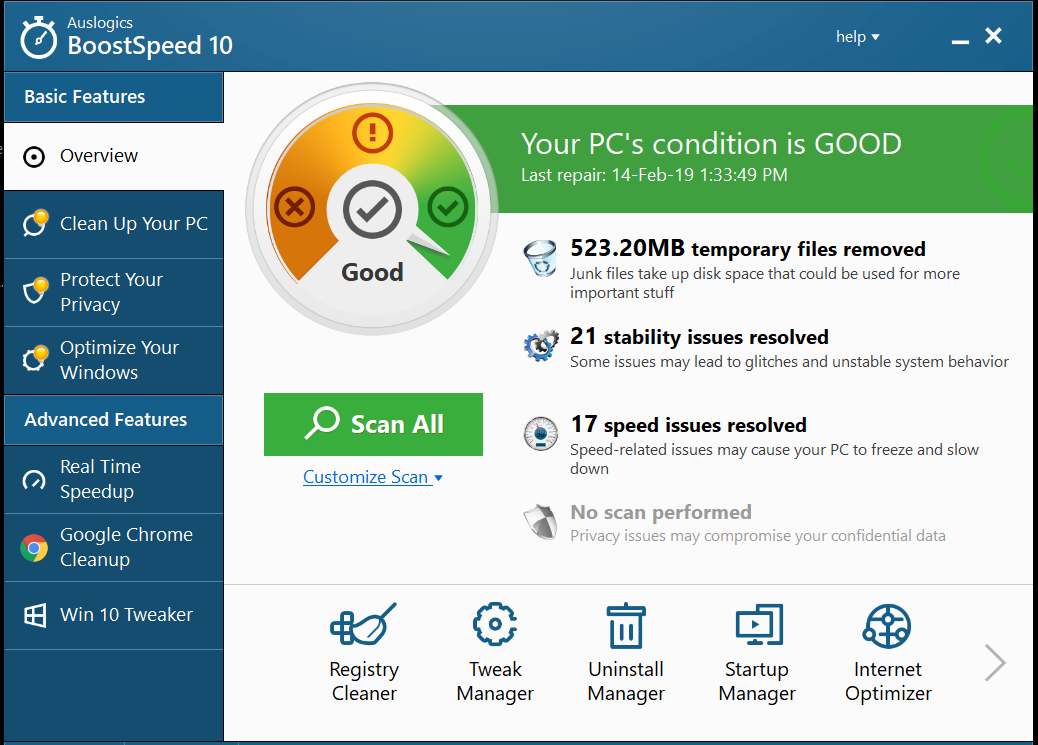Viewport: 1038px width, 745px height.
Task: Expand the Customize Scan dropdown arrow
Action: (x=438, y=477)
